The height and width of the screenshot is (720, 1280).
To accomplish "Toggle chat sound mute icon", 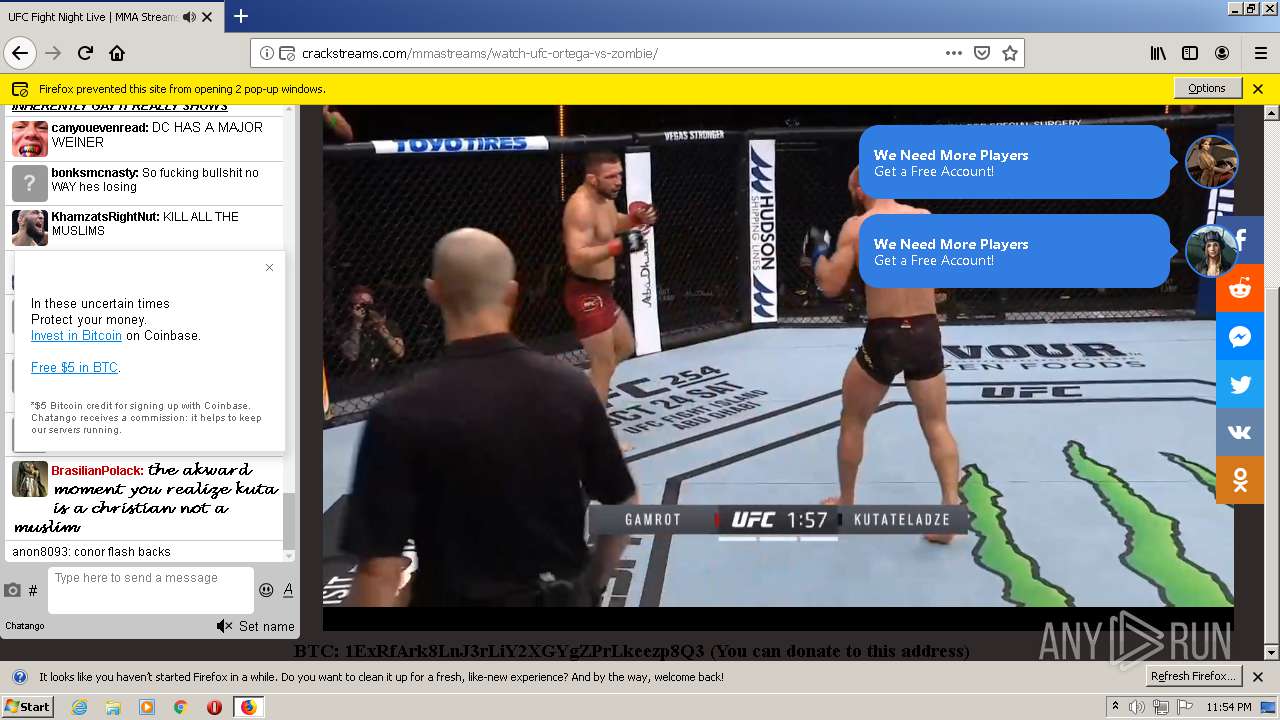I will tap(224, 626).
